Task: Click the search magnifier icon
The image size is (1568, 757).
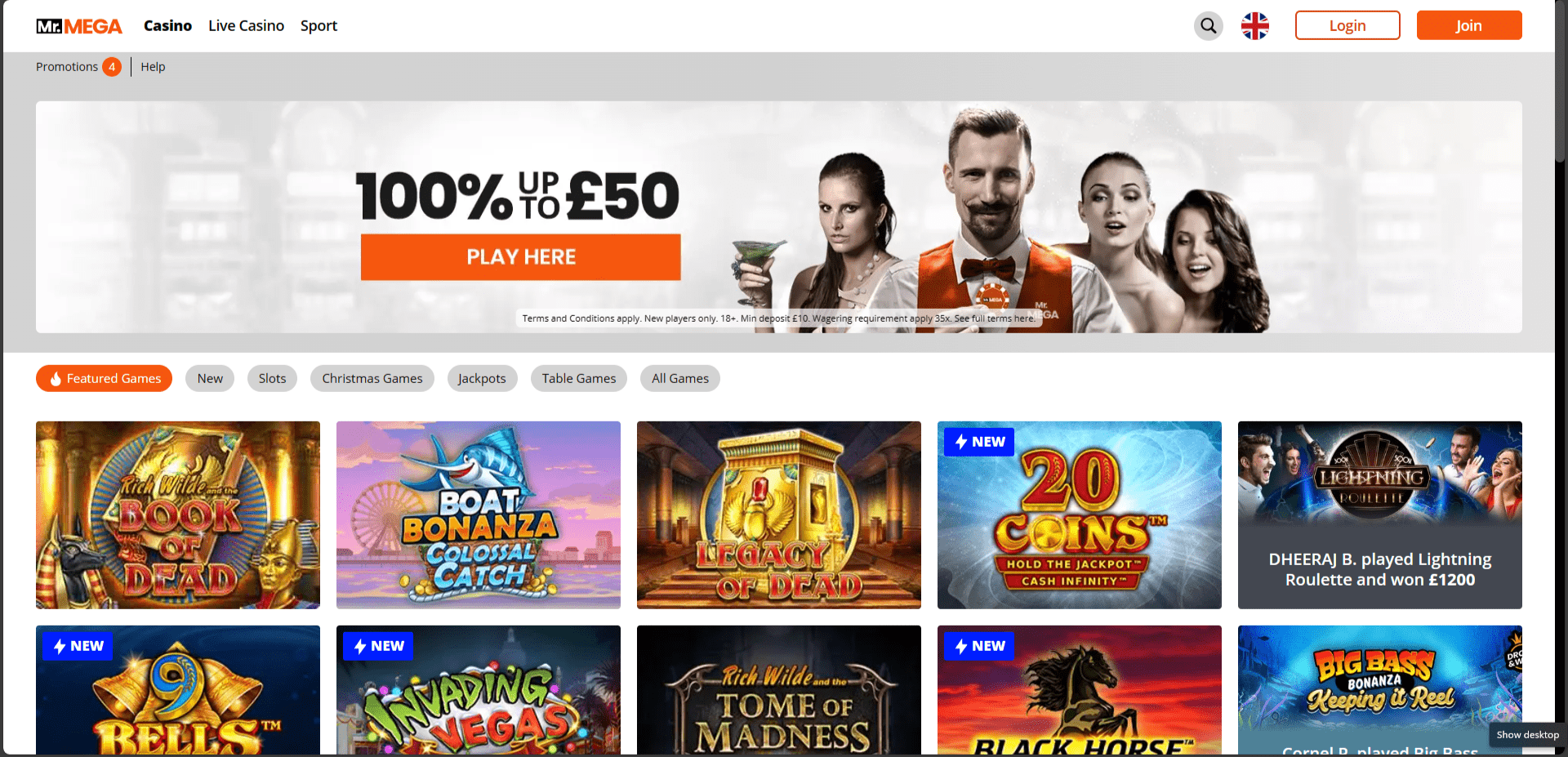Action: coord(1208,26)
